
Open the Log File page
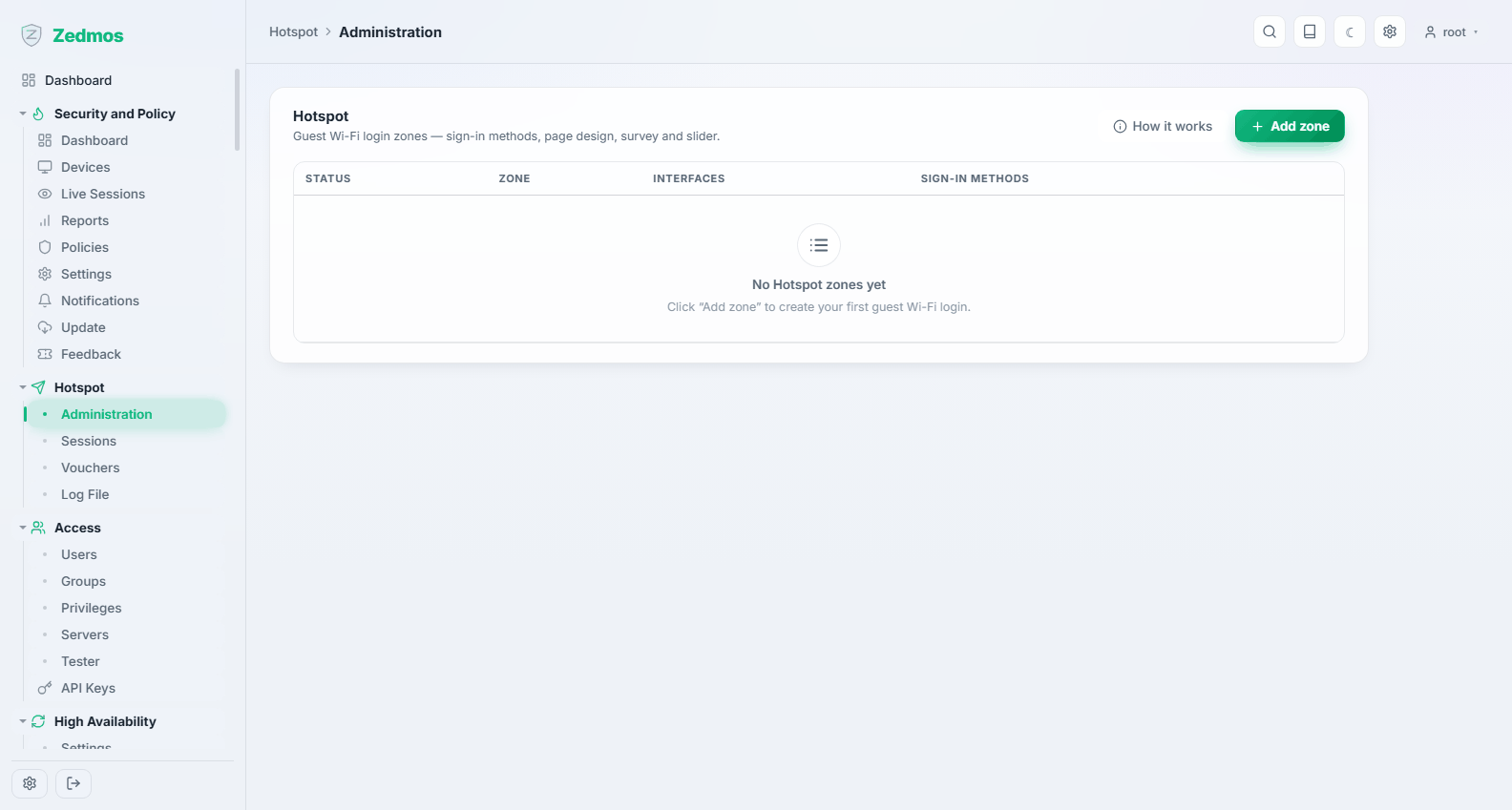coord(127,494)
